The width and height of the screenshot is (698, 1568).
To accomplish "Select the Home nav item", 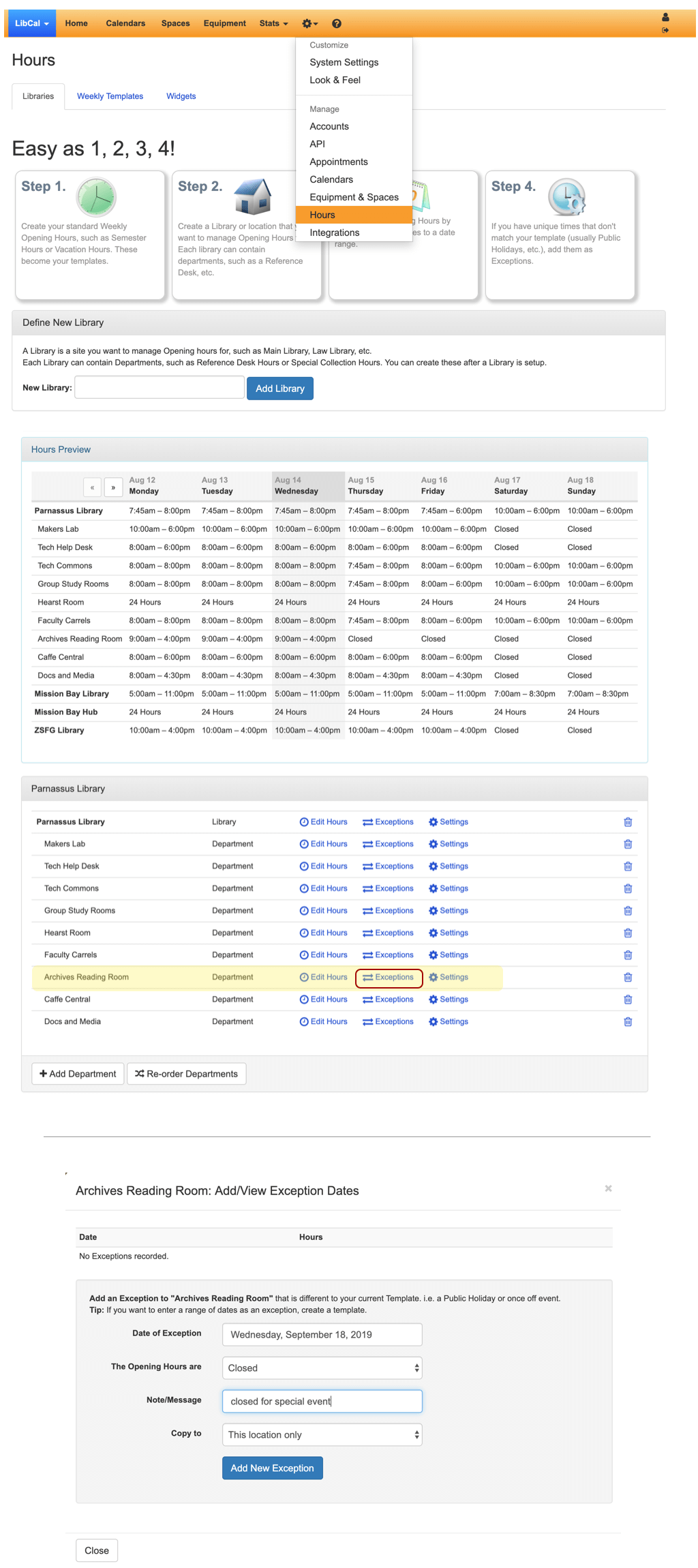I will [76, 23].
